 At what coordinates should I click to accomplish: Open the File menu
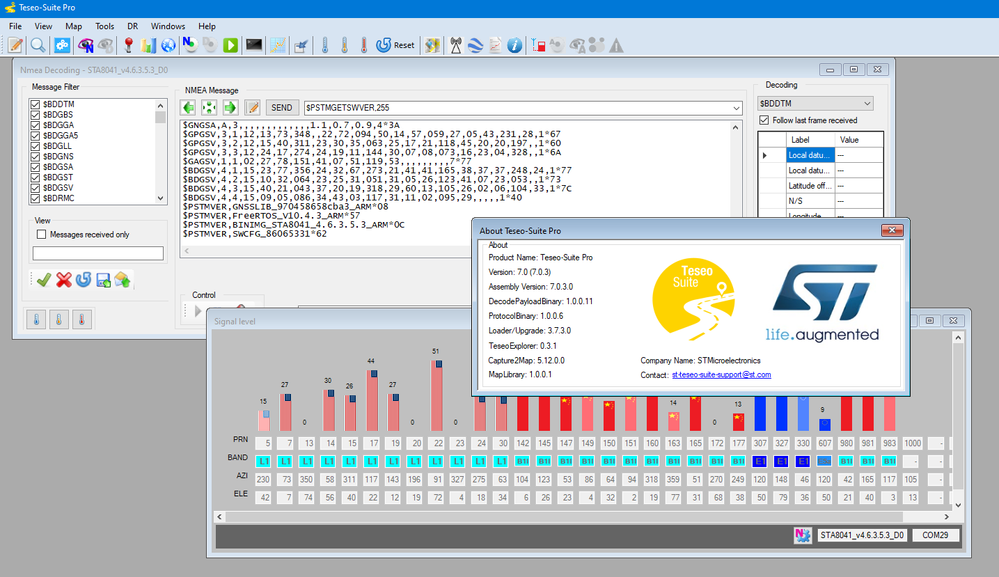(15, 26)
